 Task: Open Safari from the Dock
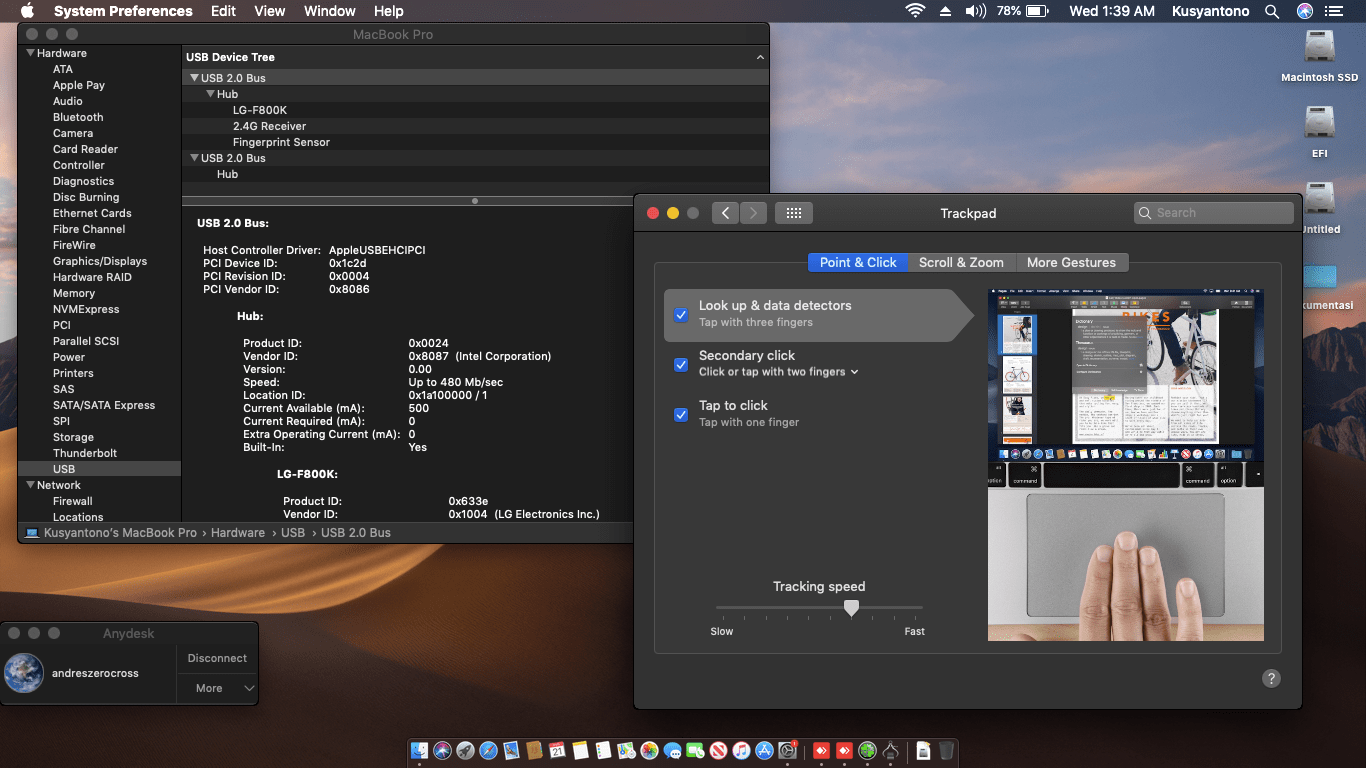(x=489, y=751)
